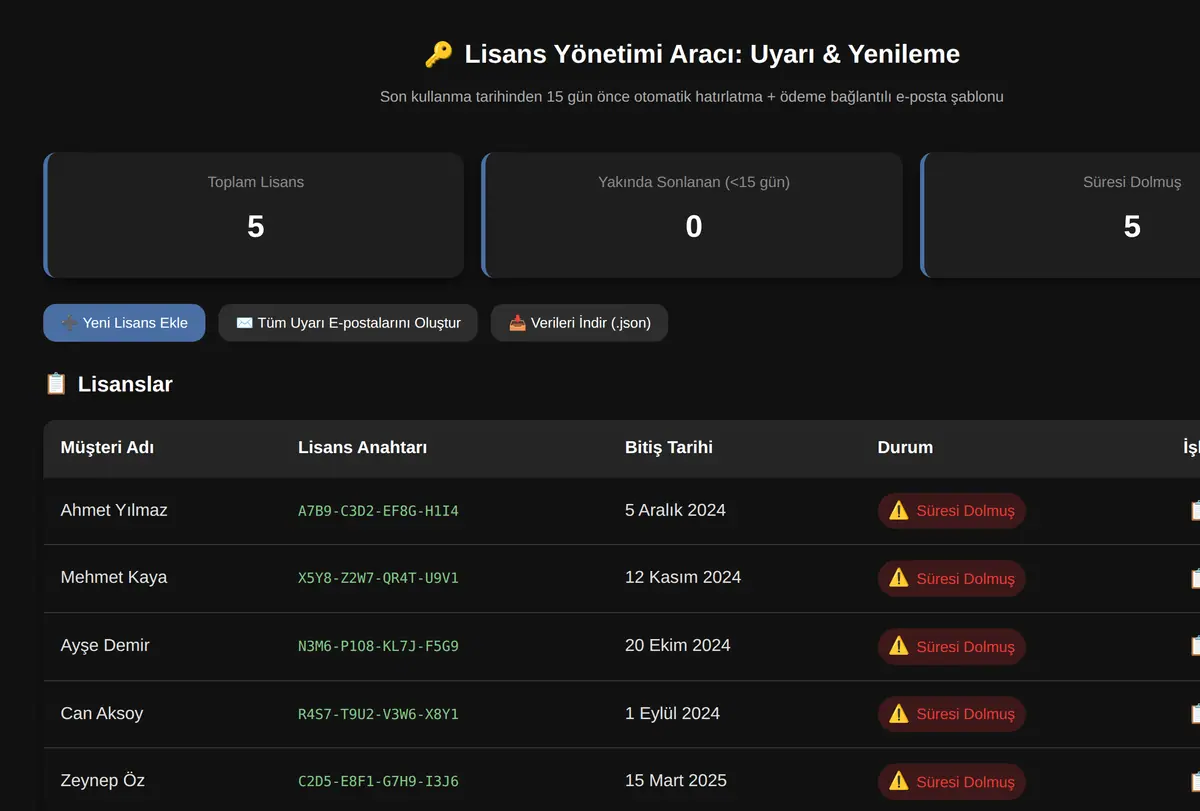The image size is (1200, 811).
Task: Click the Süresi Dolmuş badge in Can Aksoy's row
Action: pyautogui.click(x=952, y=714)
